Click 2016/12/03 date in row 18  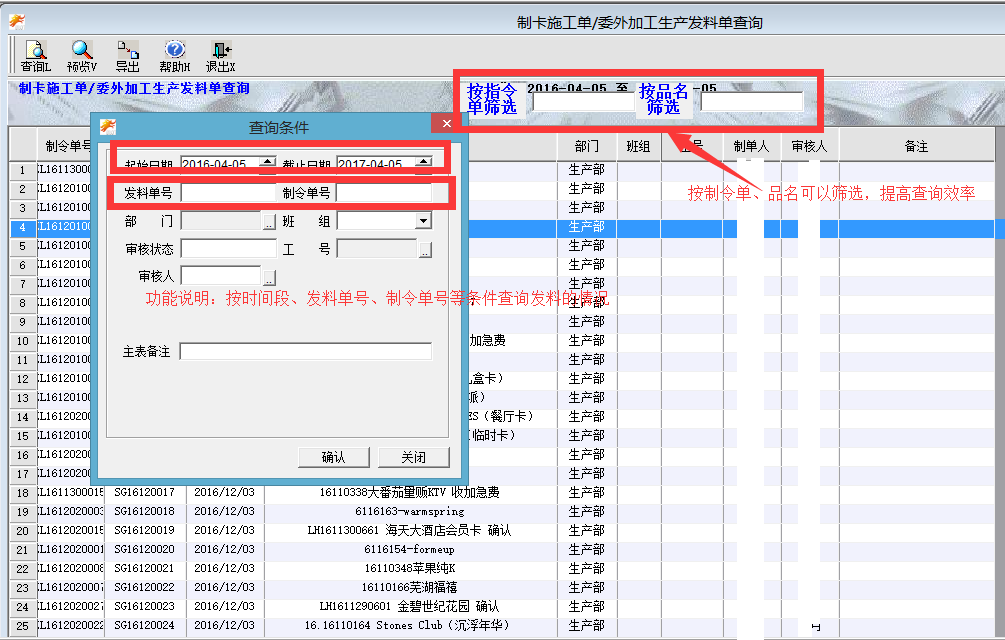(x=224, y=492)
